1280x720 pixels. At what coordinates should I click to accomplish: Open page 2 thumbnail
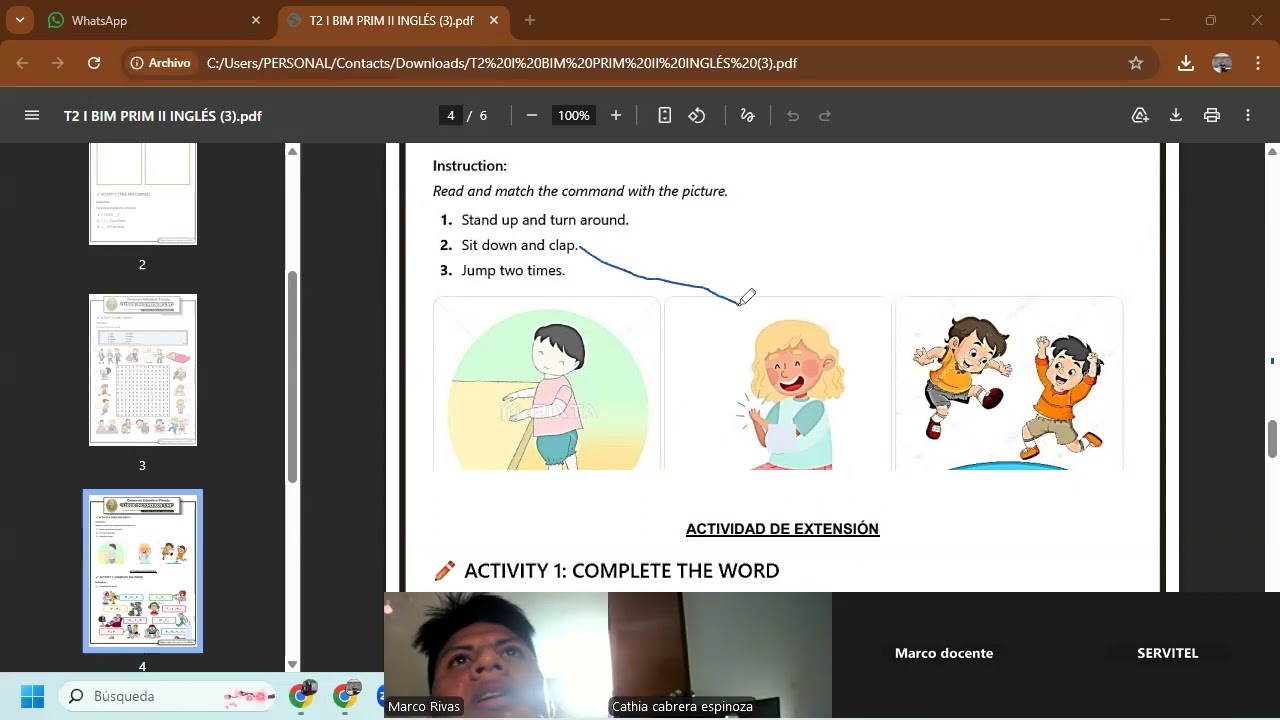coord(143,193)
